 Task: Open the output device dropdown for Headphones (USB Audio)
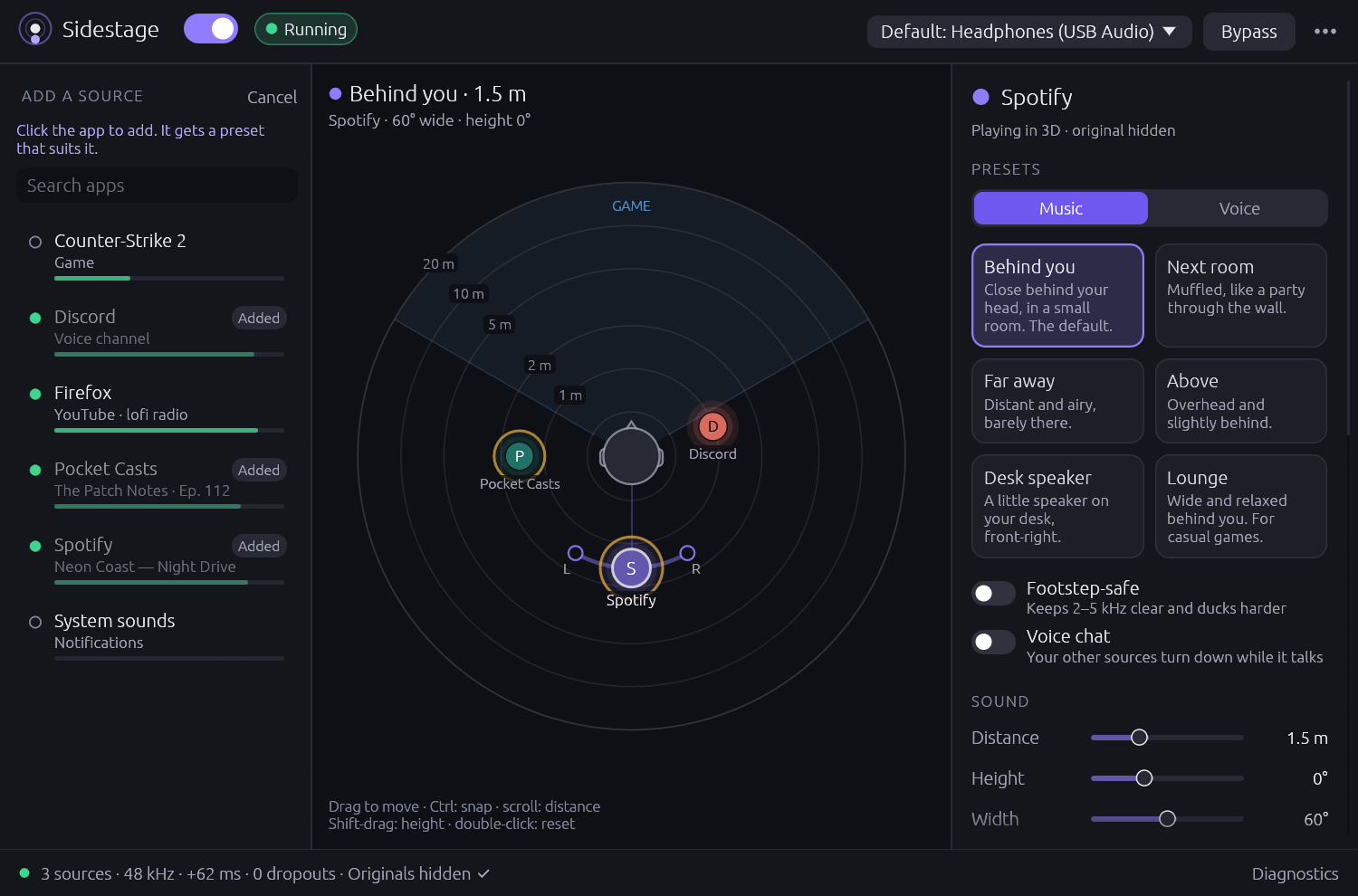coord(1028,32)
